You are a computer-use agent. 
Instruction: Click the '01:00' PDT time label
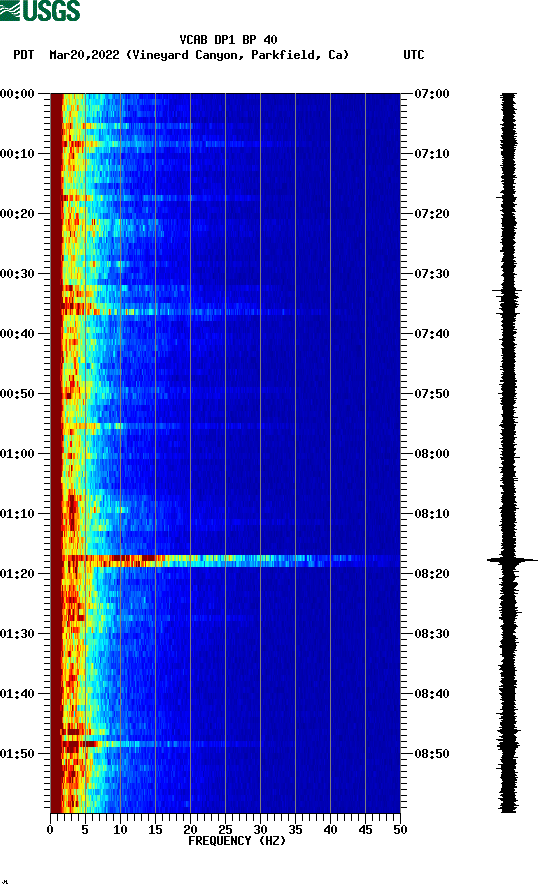pos(17,454)
